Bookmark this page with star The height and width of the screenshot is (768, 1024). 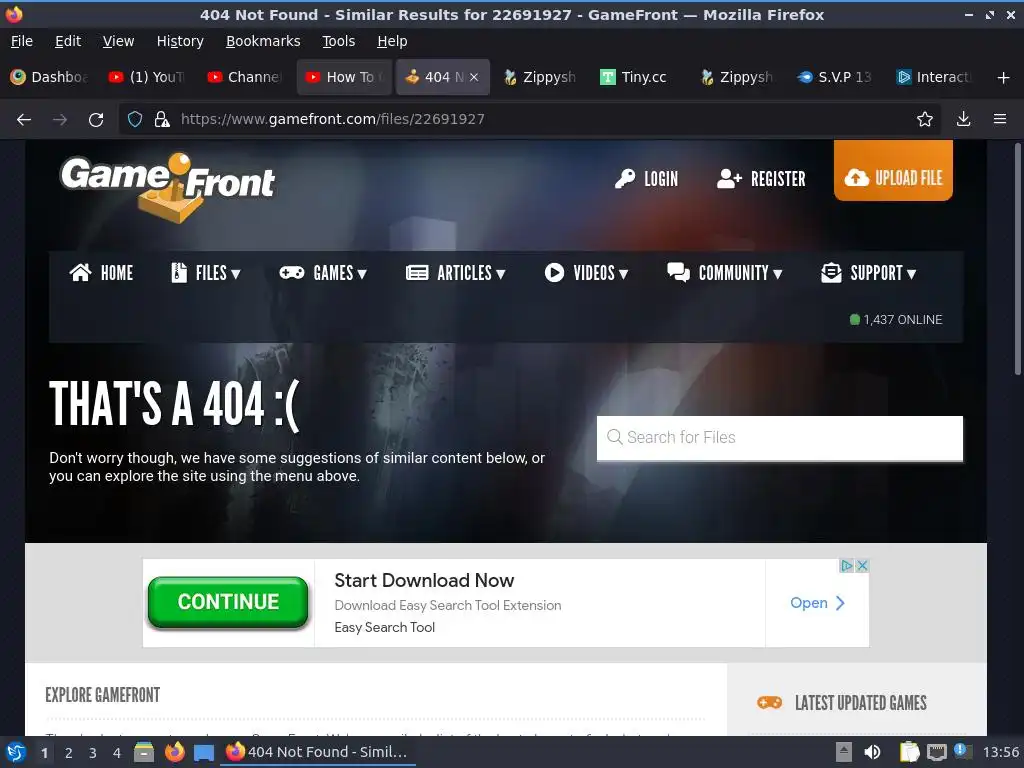coord(924,119)
